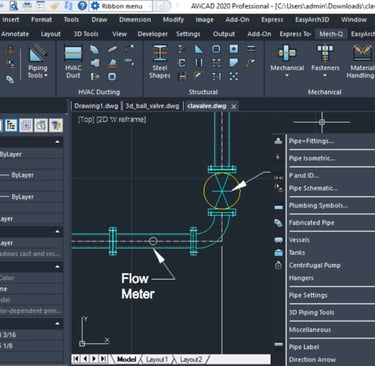
Task: Click the printer icon in the top toolbar
Action: 27,5
